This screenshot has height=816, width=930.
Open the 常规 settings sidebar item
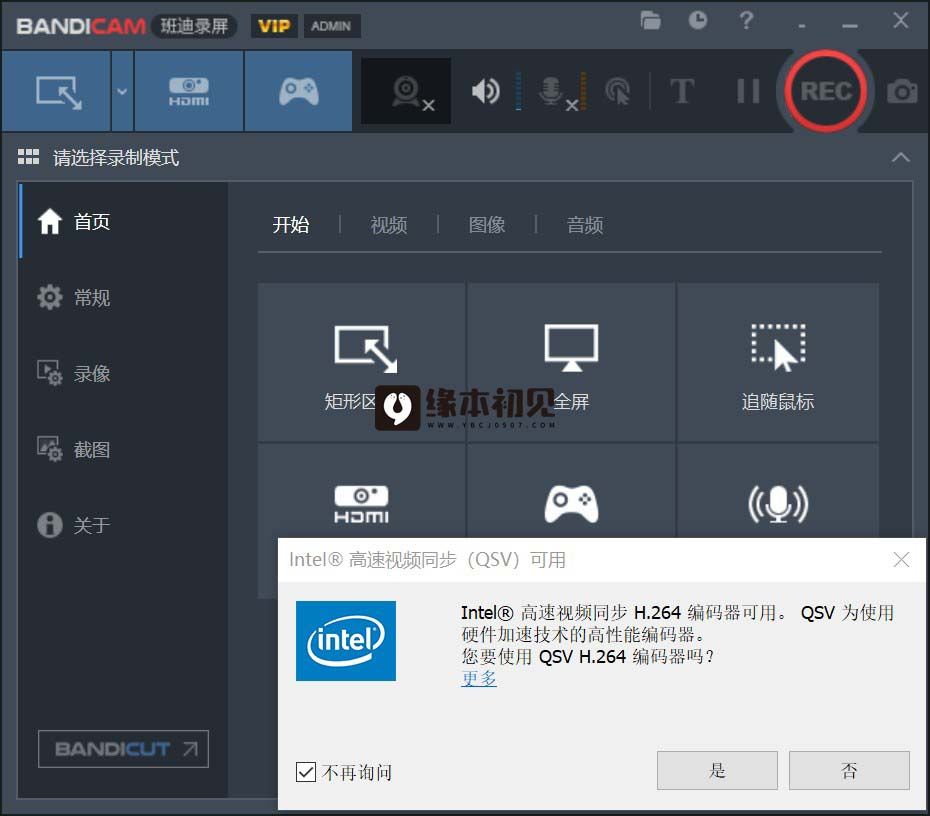(123, 297)
